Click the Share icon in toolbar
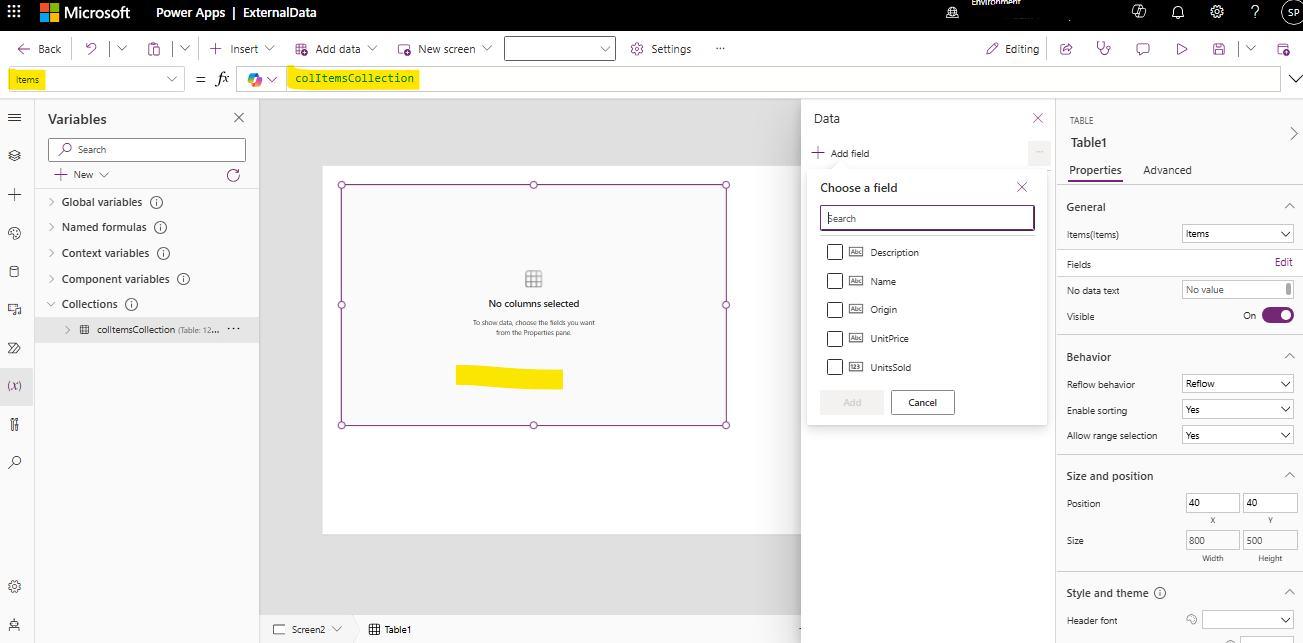Viewport: 1303px width, 643px height. point(1066,49)
